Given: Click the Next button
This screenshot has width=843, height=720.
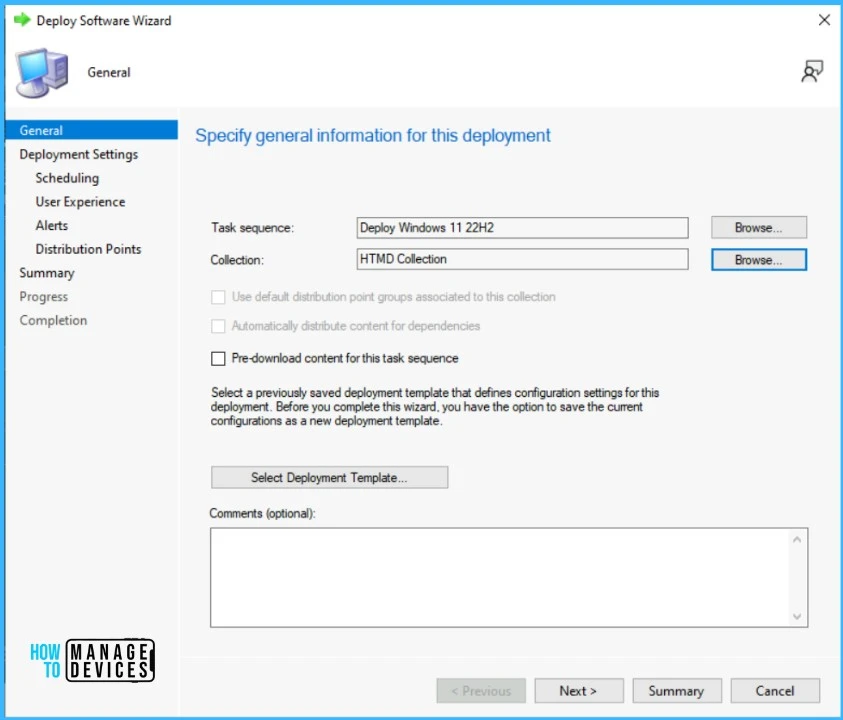Looking at the screenshot, I should click(x=578, y=691).
